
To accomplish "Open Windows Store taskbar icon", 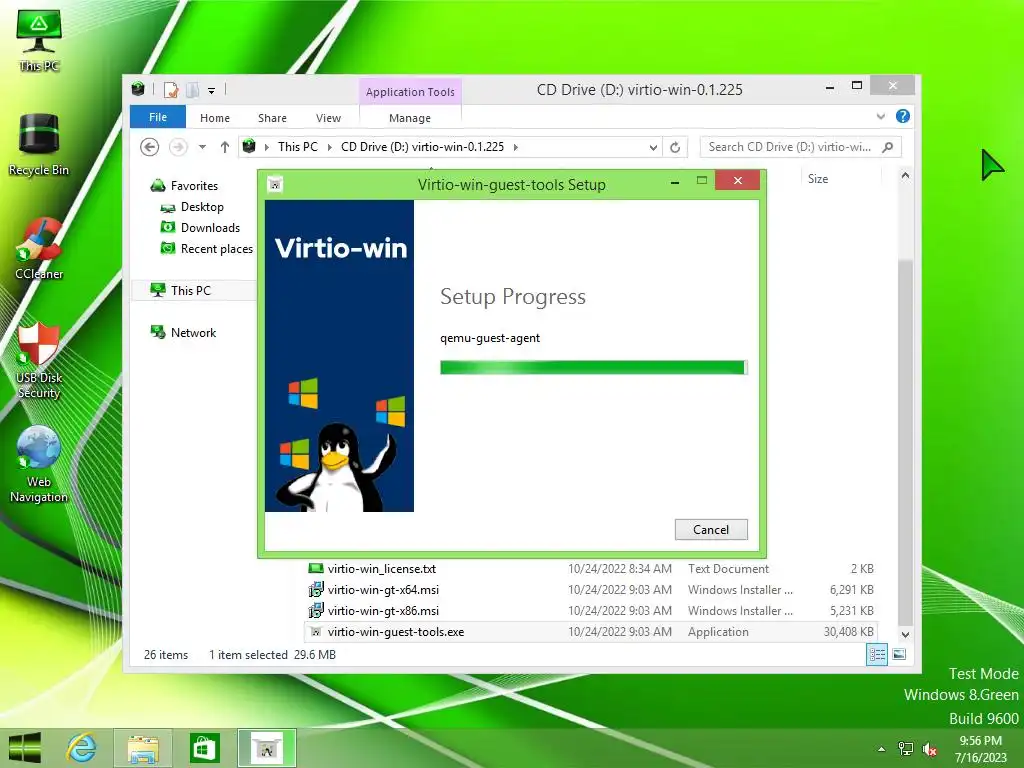I will 204,748.
